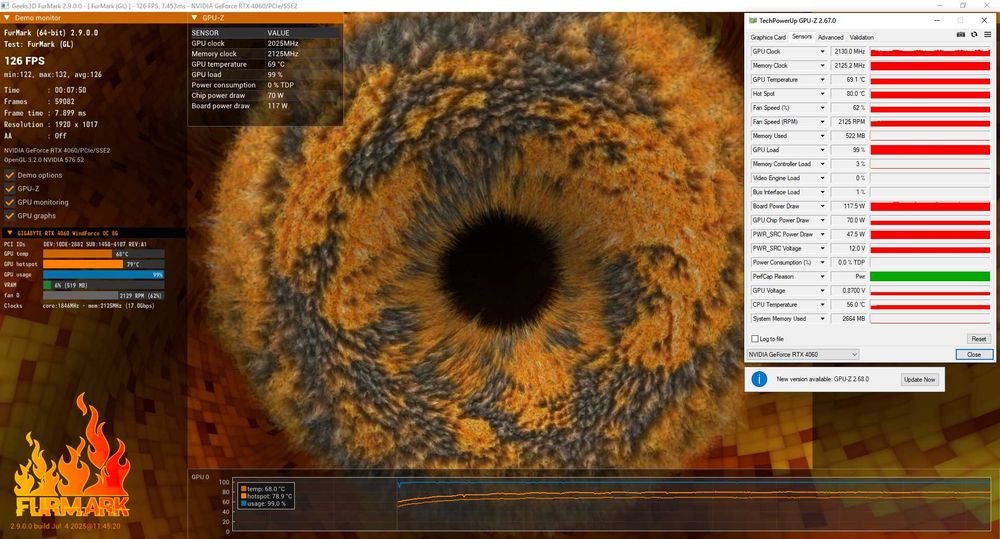
Task: Click the GPU-Z title bar app icon
Action: [x=753, y=20]
